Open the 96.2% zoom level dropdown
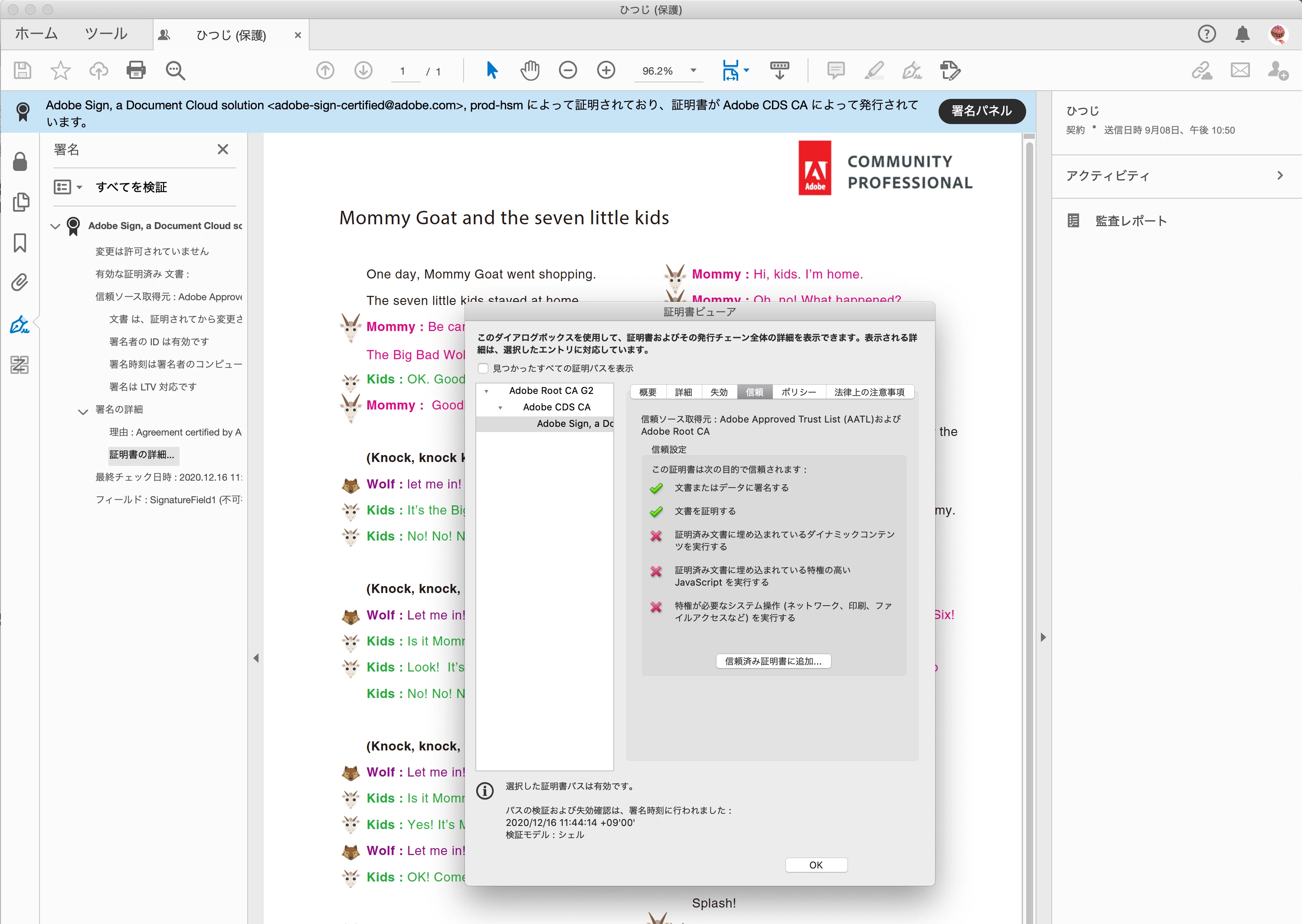This screenshot has height=924, width=1302. (x=694, y=71)
